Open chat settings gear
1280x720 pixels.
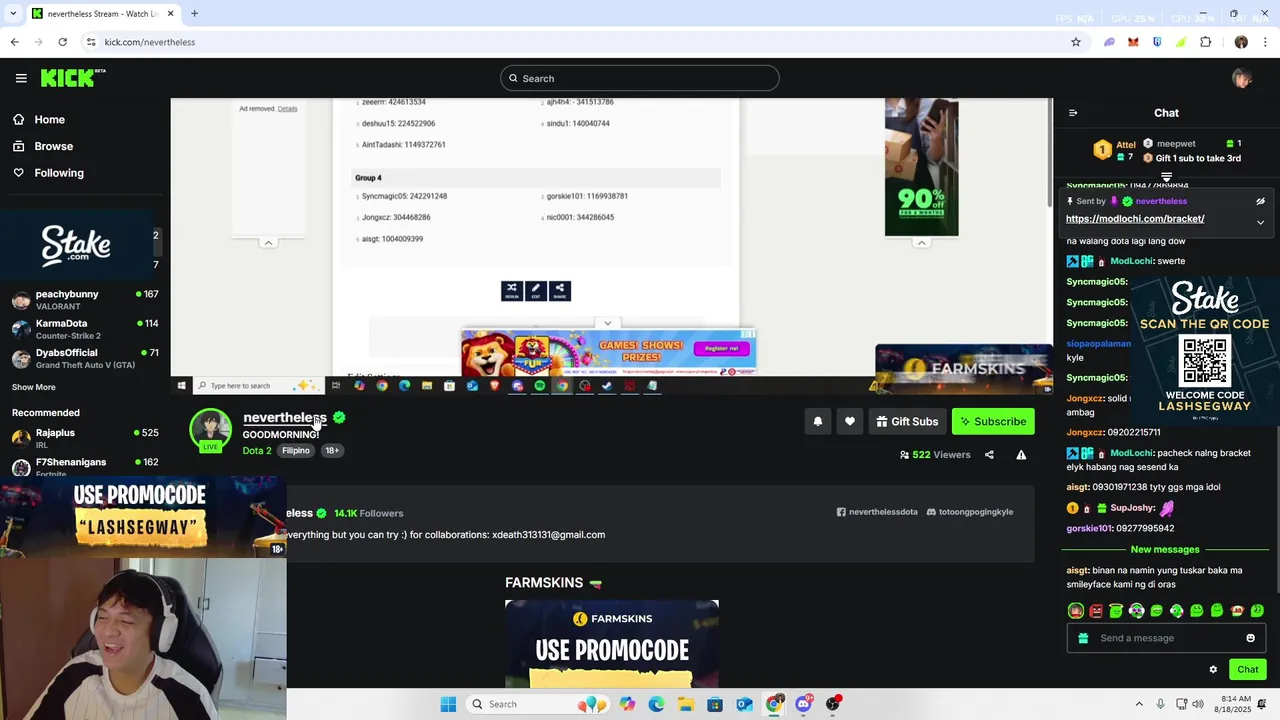coord(1213,670)
